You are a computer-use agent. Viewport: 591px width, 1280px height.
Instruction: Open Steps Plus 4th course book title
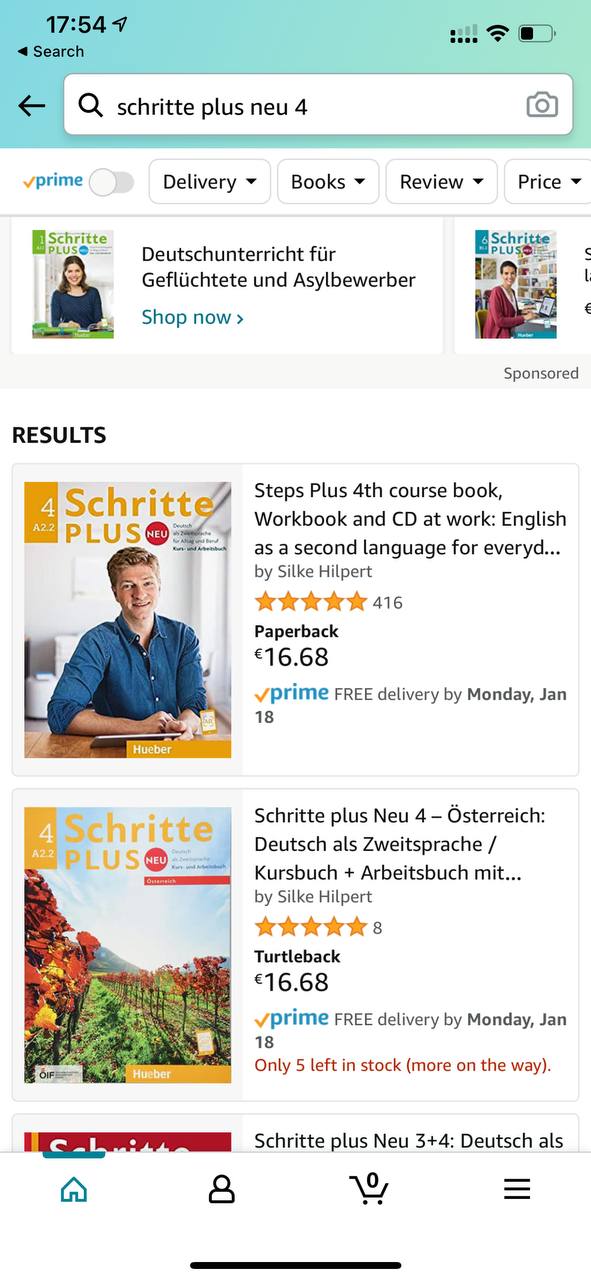pyautogui.click(x=410, y=519)
